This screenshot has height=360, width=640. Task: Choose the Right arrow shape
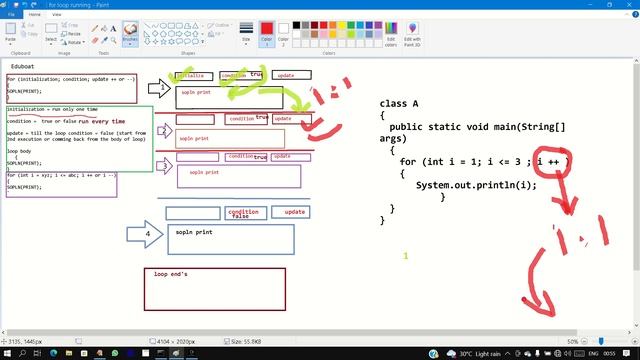click(x=180, y=33)
